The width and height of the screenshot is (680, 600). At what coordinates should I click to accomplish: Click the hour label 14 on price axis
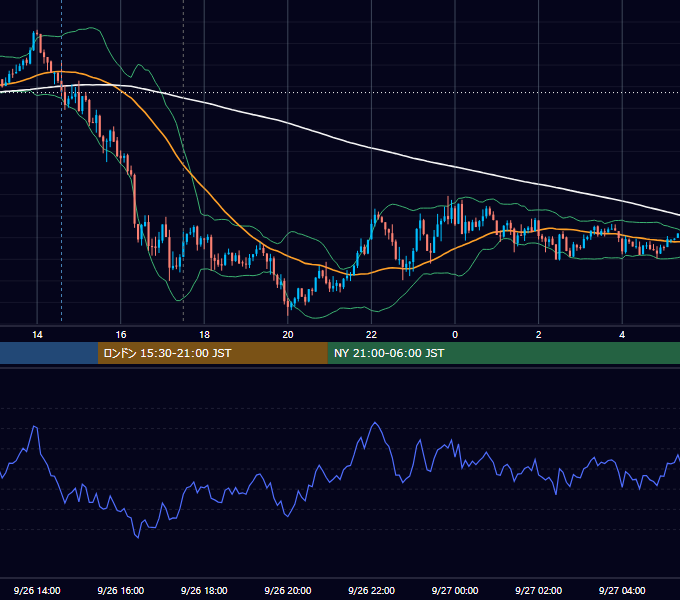[37, 335]
